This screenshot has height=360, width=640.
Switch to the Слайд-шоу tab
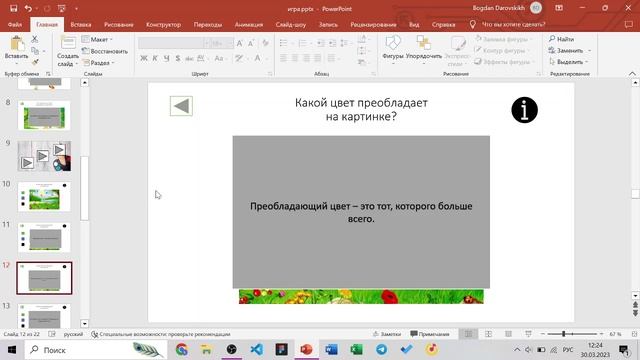click(291, 24)
